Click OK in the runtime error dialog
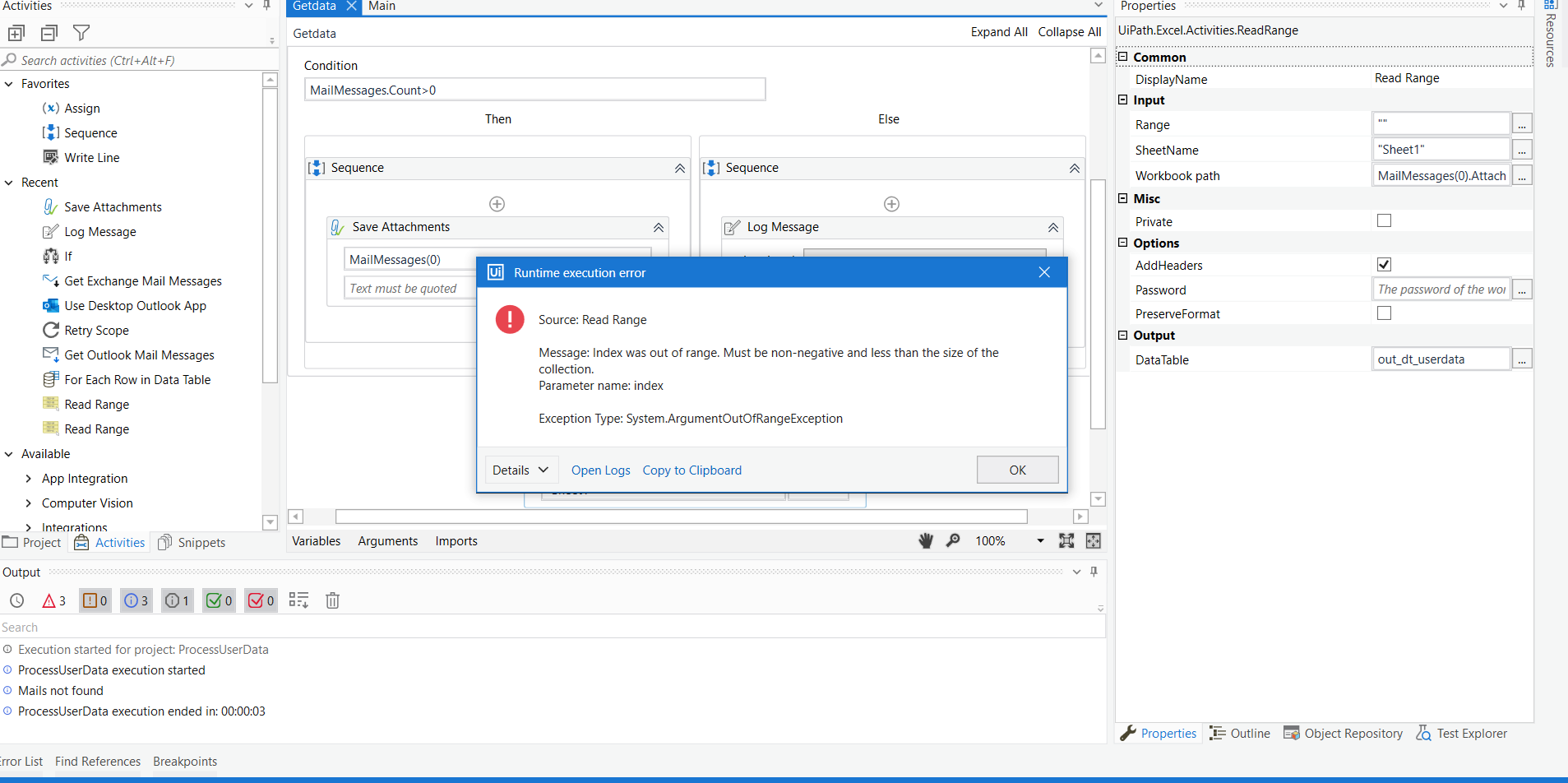 [x=1018, y=470]
